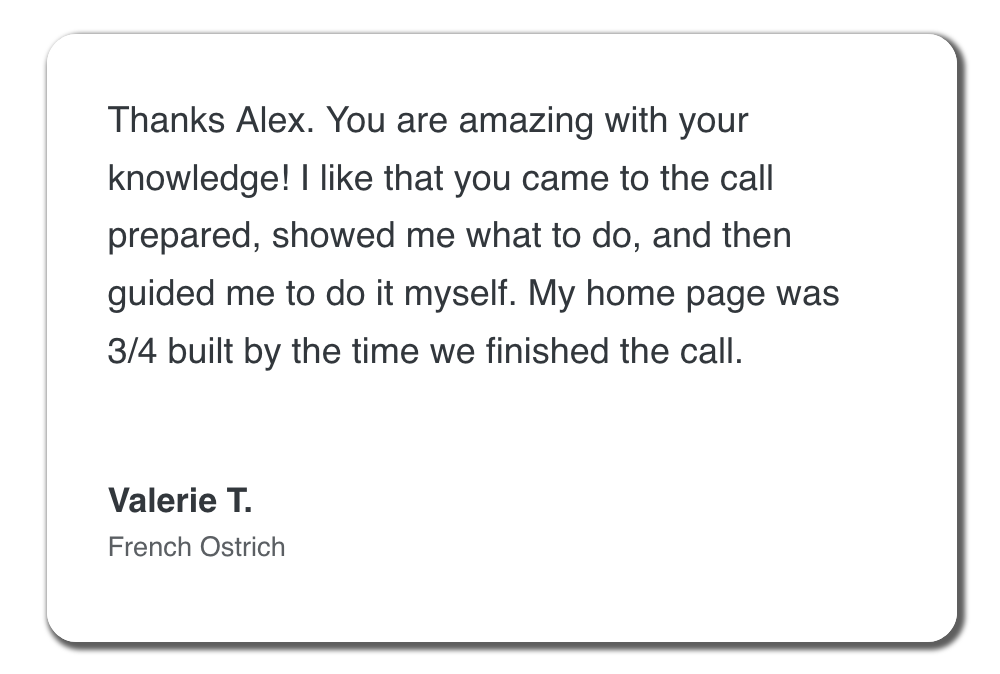Click the phrase "finished the call."
The width and height of the screenshot is (1000, 674).
[x=614, y=351]
